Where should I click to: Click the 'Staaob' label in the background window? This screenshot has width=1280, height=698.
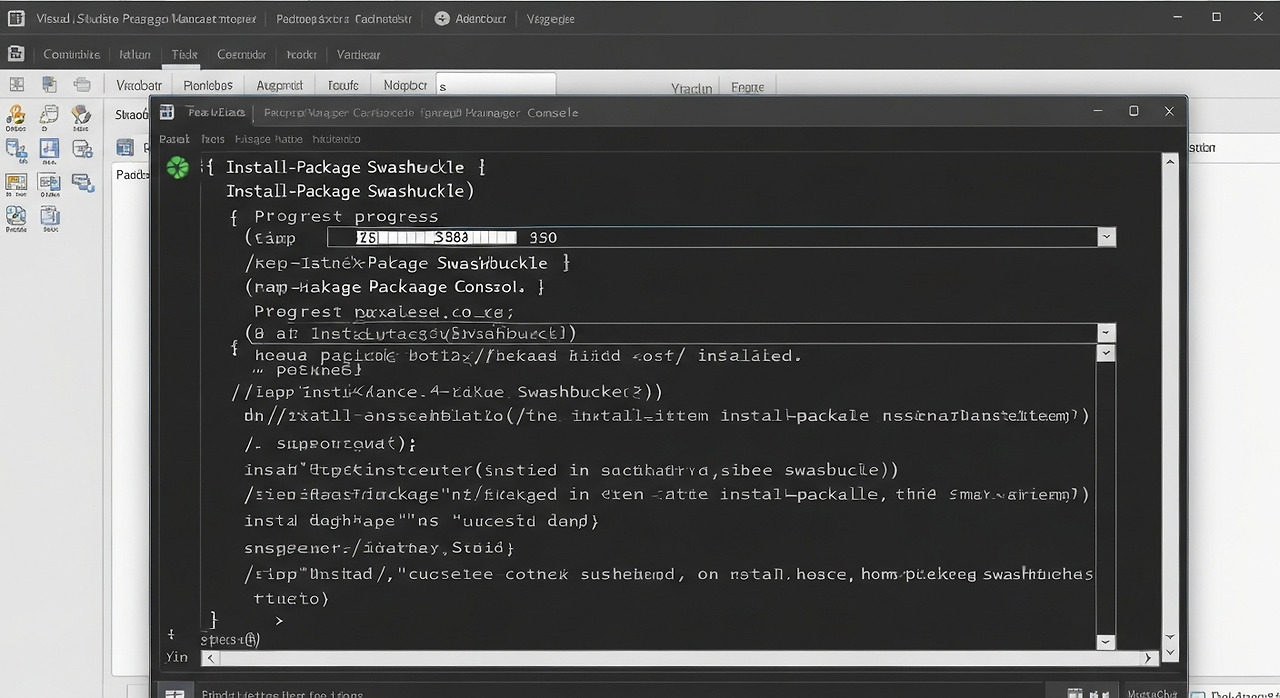pyautogui.click(x=132, y=116)
